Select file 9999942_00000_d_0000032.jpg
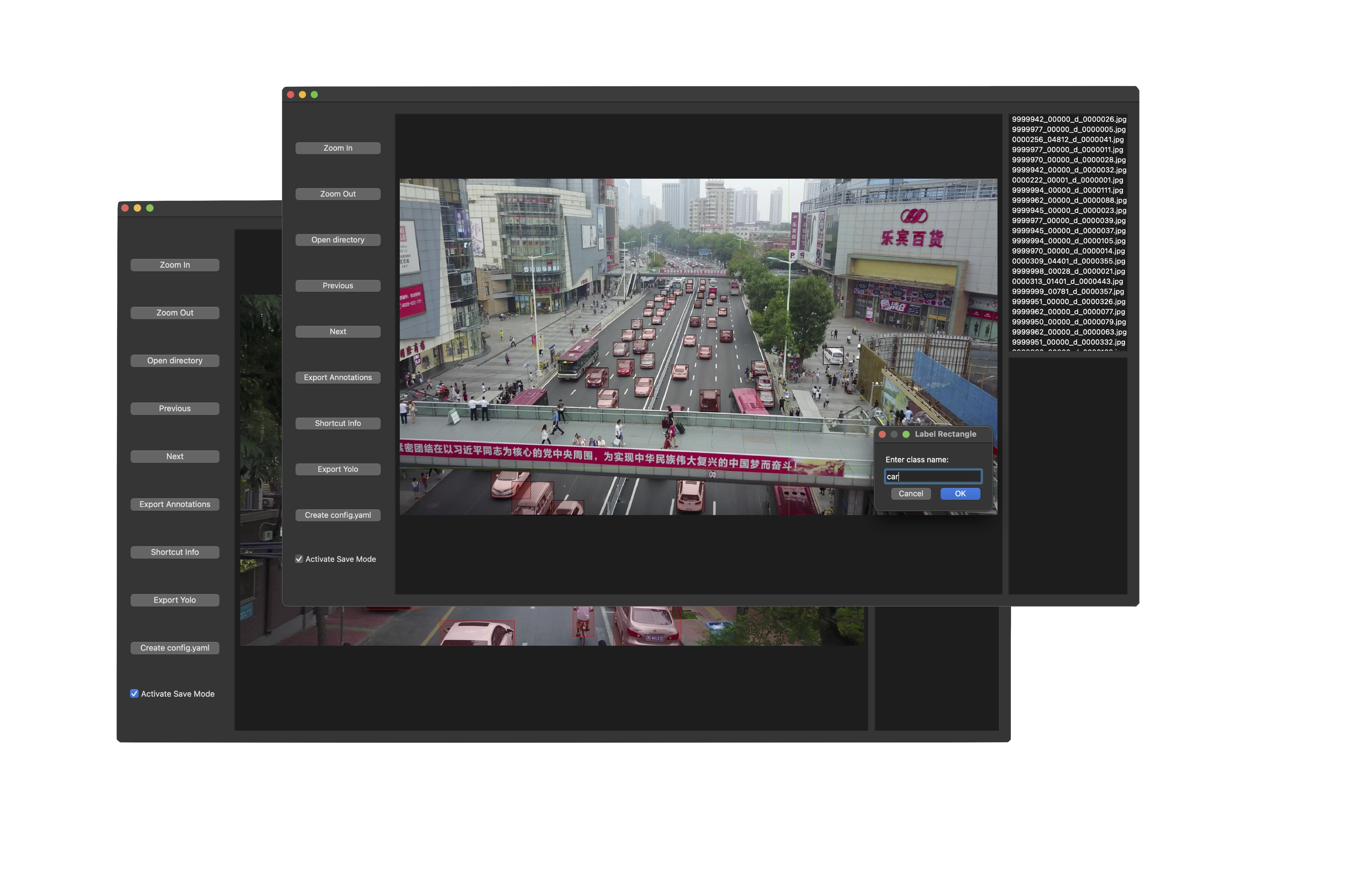1372x892 pixels. click(x=1068, y=170)
